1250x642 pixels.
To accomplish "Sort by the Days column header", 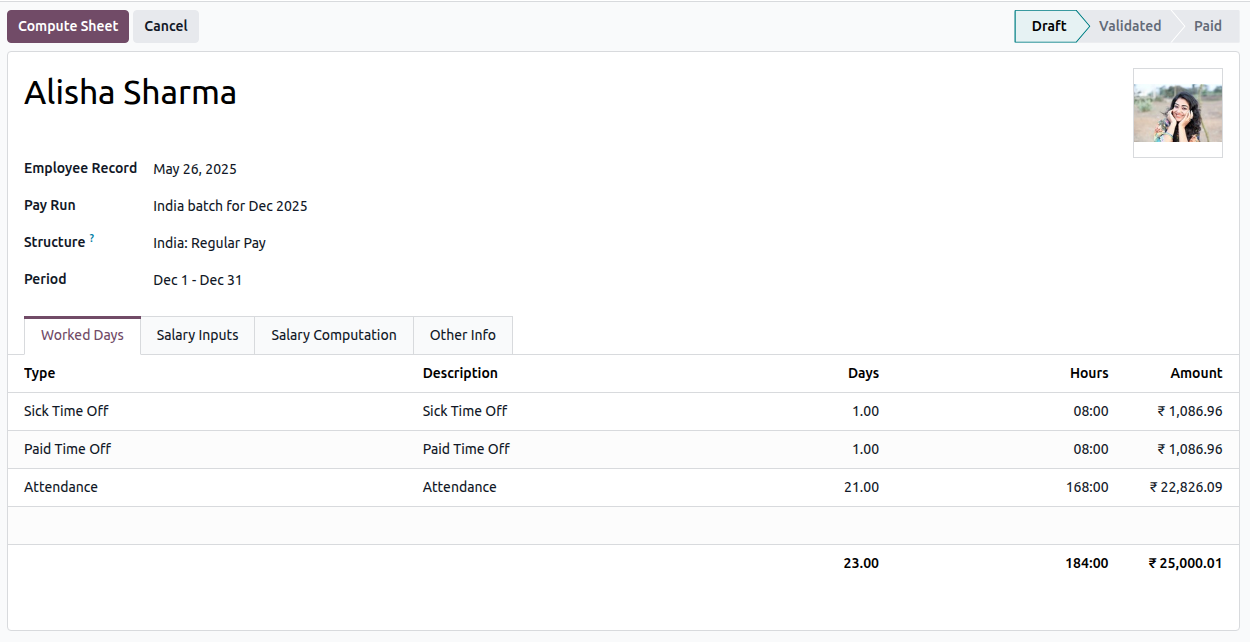I will [863, 373].
